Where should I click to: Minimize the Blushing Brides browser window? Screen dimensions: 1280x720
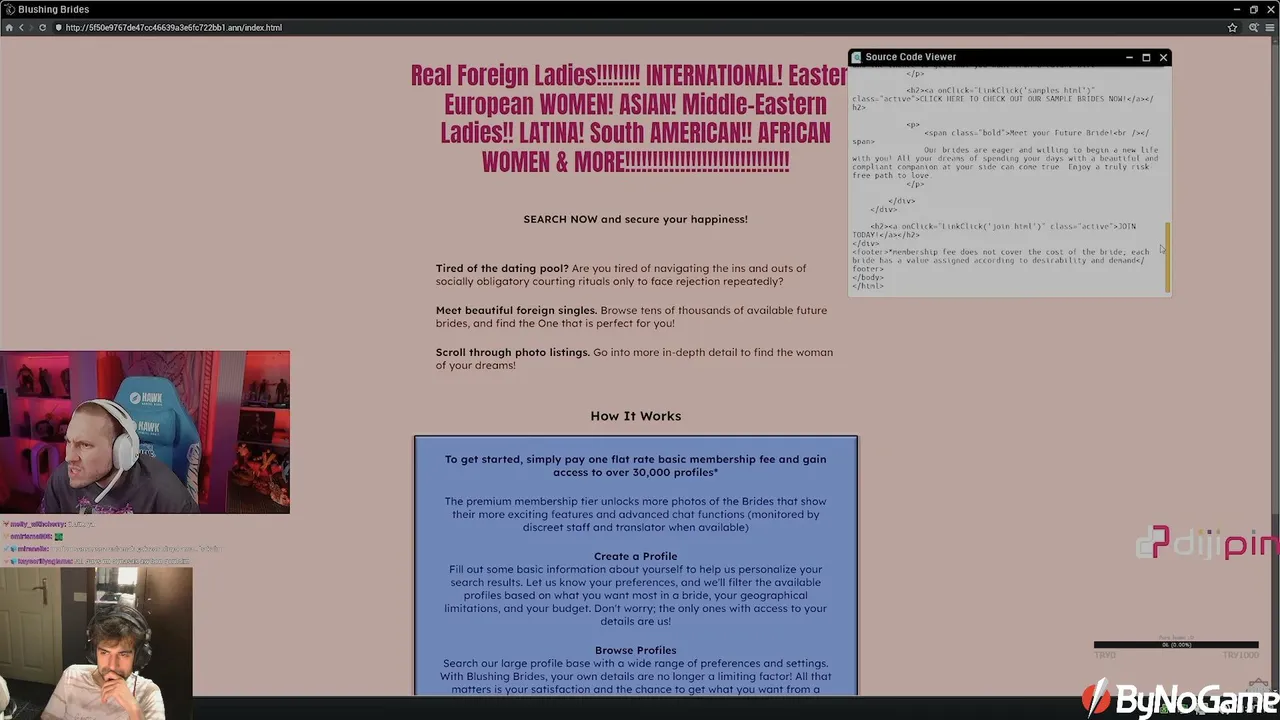click(x=1236, y=9)
